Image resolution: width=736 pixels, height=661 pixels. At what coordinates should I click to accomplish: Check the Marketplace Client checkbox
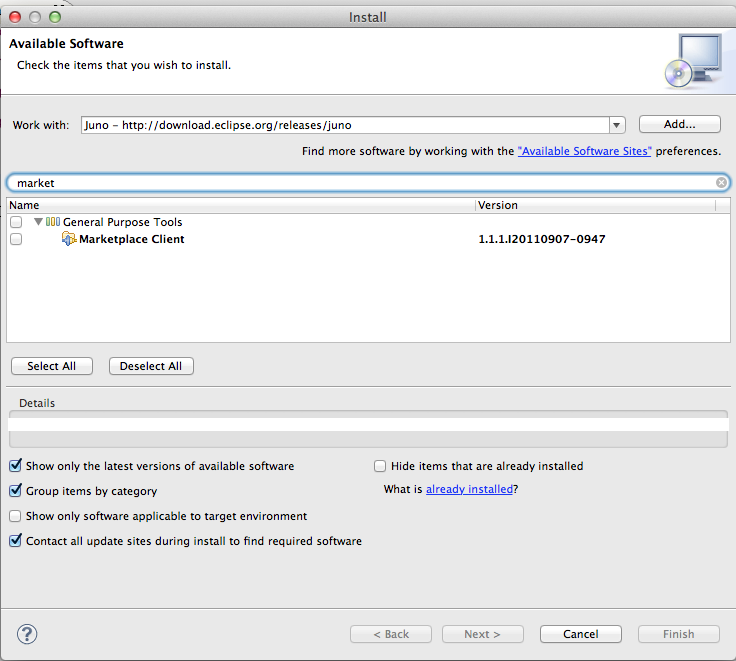[x=16, y=239]
